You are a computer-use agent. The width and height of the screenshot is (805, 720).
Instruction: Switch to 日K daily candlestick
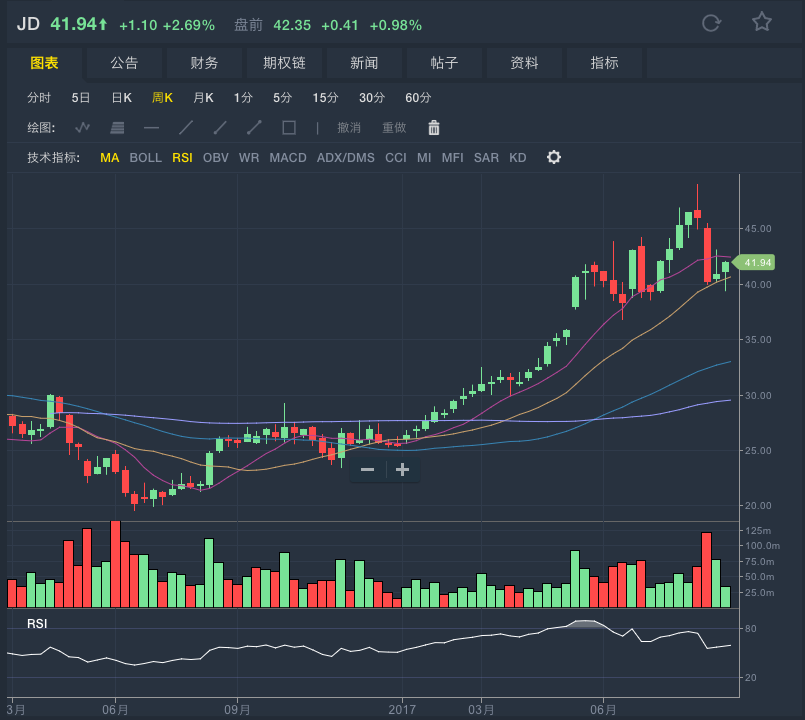tap(122, 98)
